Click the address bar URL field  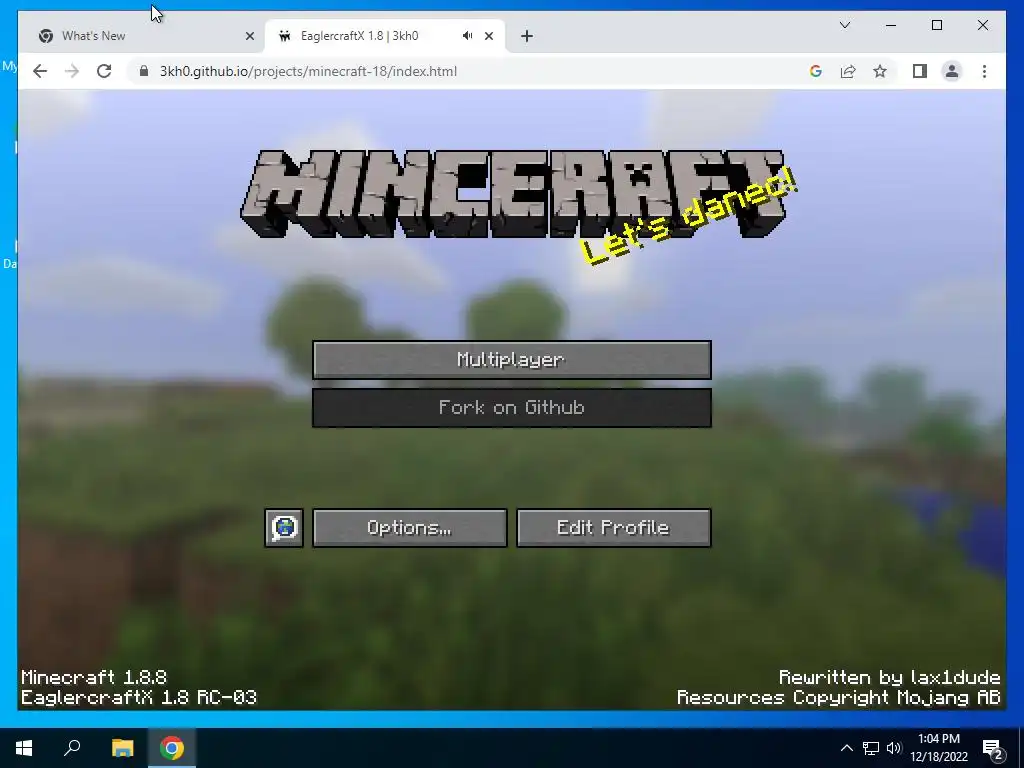(470, 71)
